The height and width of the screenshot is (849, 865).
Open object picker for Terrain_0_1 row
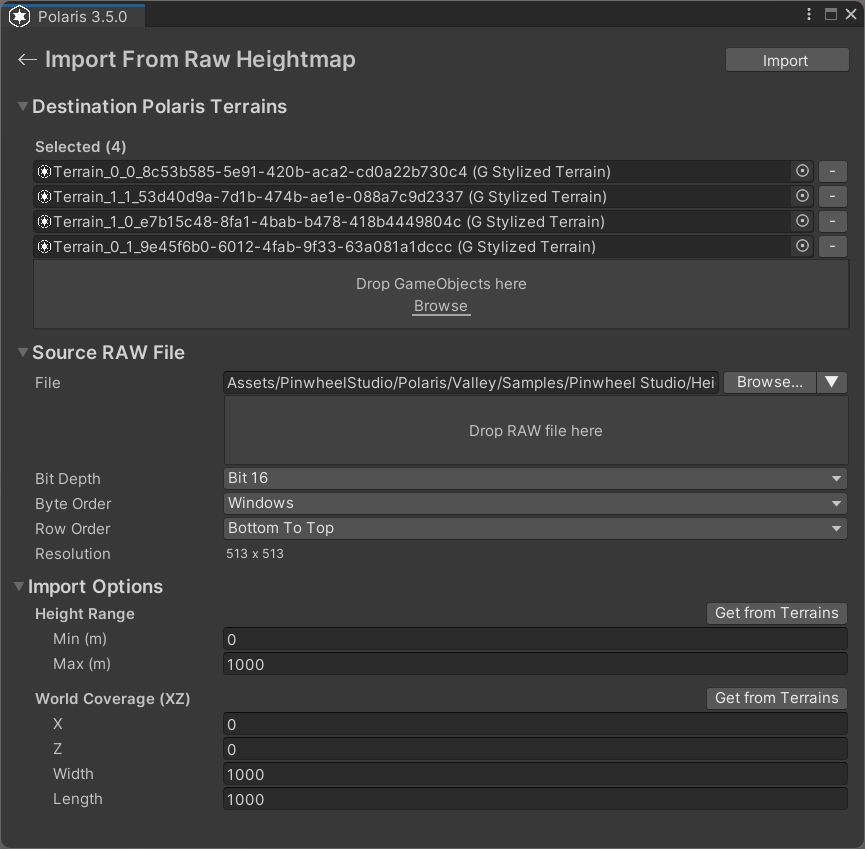pos(802,246)
